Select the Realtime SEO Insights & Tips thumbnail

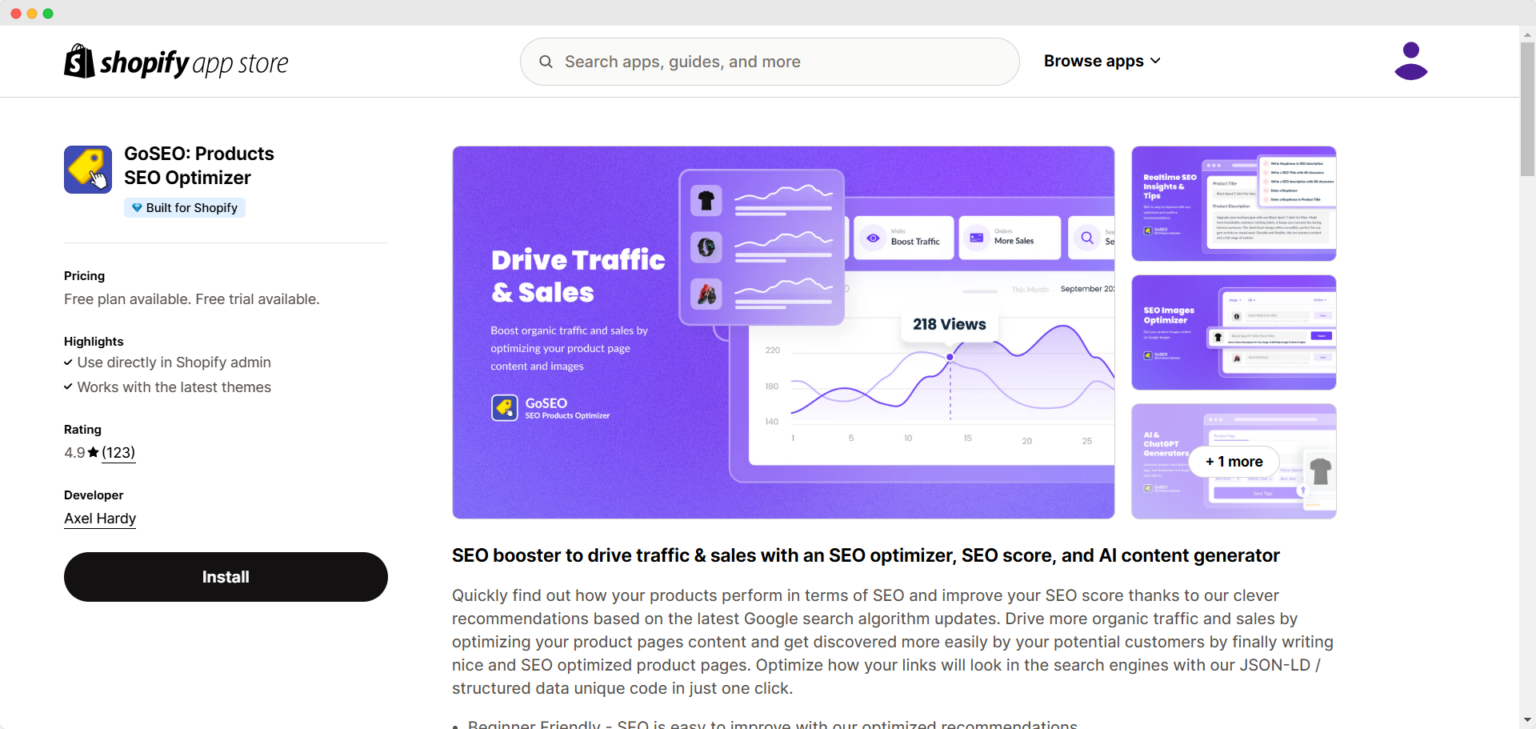tap(1233, 203)
